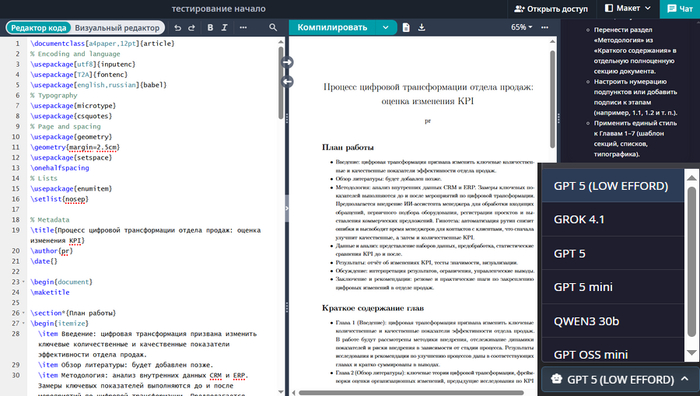
Task: Click Краткое содержание глав heading in PDF
Action: pos(373,308)
